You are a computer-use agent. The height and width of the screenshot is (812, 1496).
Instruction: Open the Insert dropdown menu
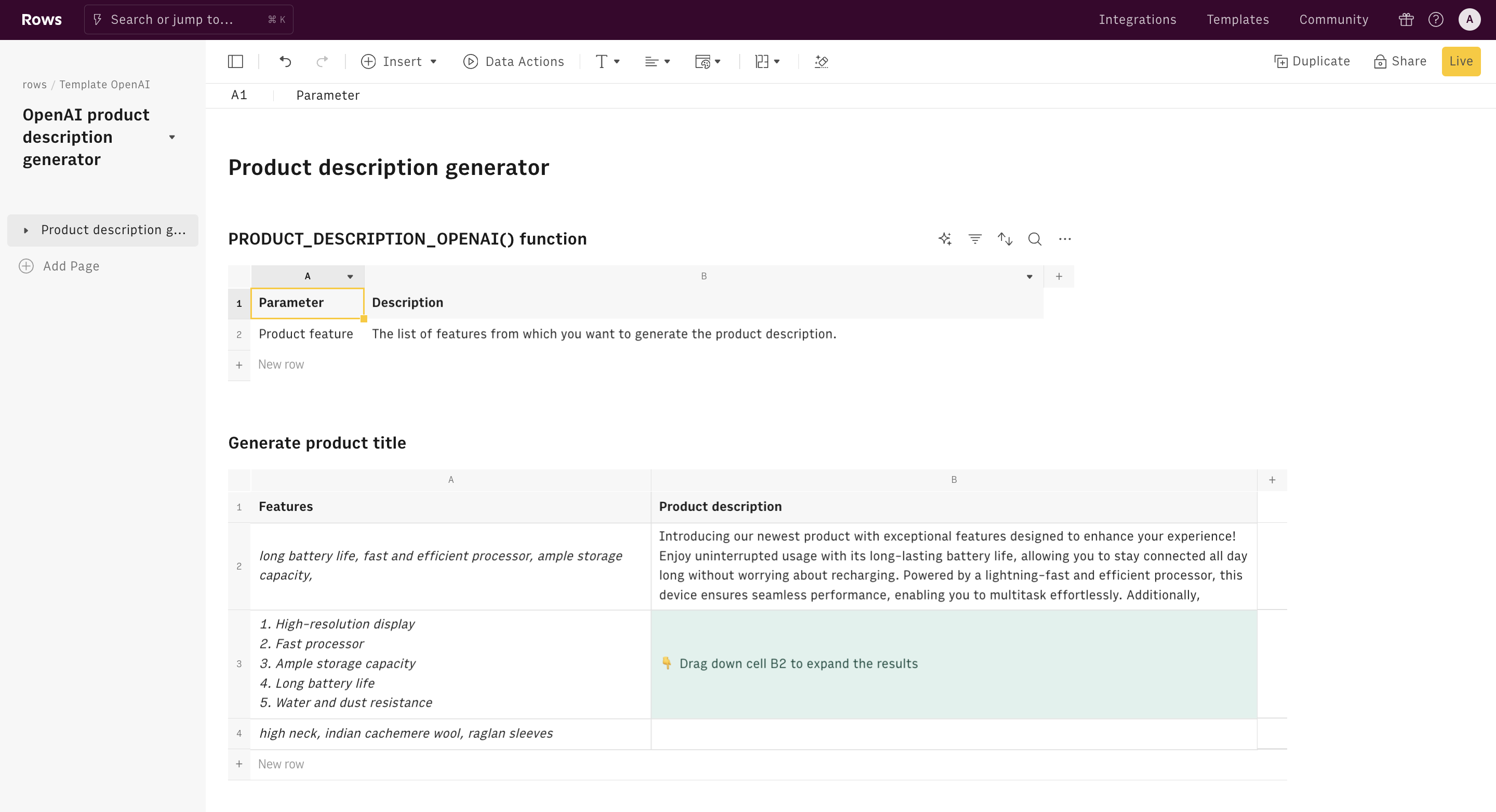coord(399,62)
